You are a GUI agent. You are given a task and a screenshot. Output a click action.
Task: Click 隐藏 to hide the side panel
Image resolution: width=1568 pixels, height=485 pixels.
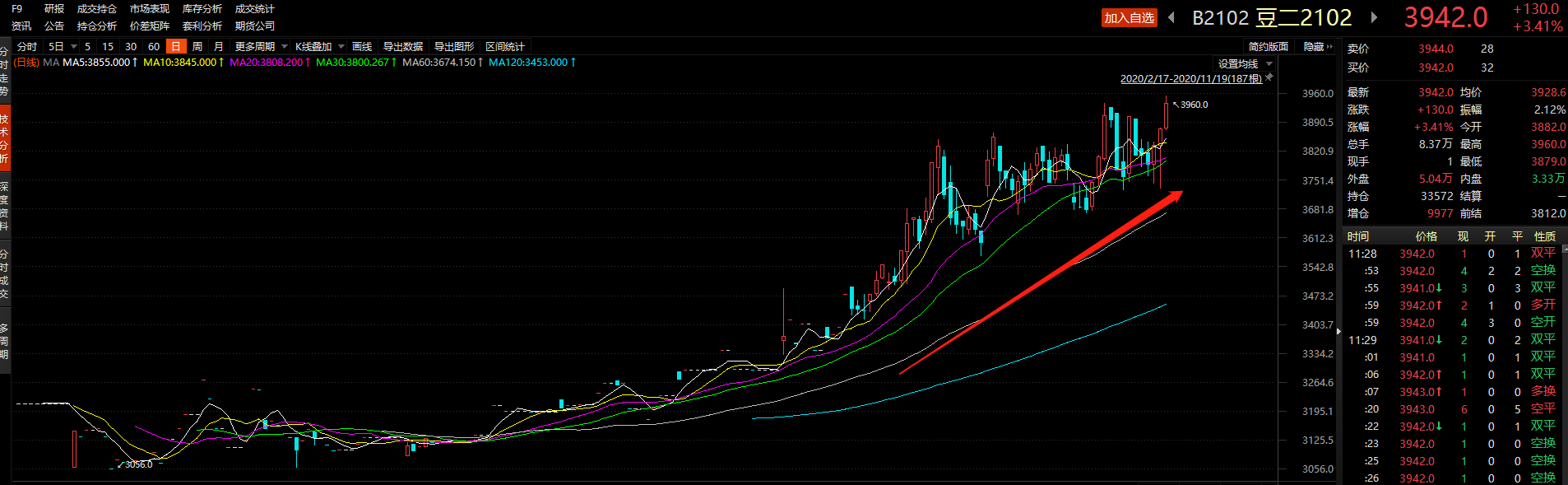(1318, 47)
